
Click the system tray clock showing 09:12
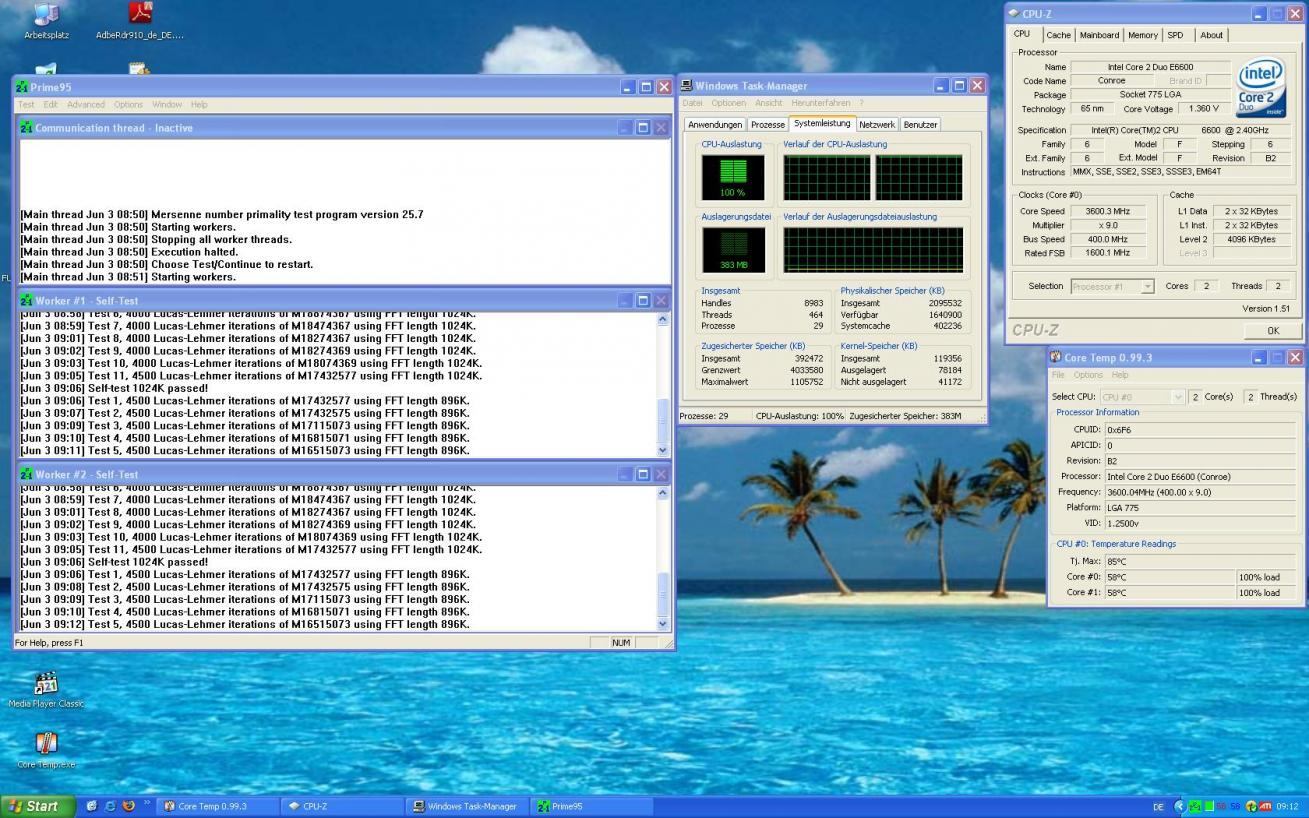tap(1287, 806)
